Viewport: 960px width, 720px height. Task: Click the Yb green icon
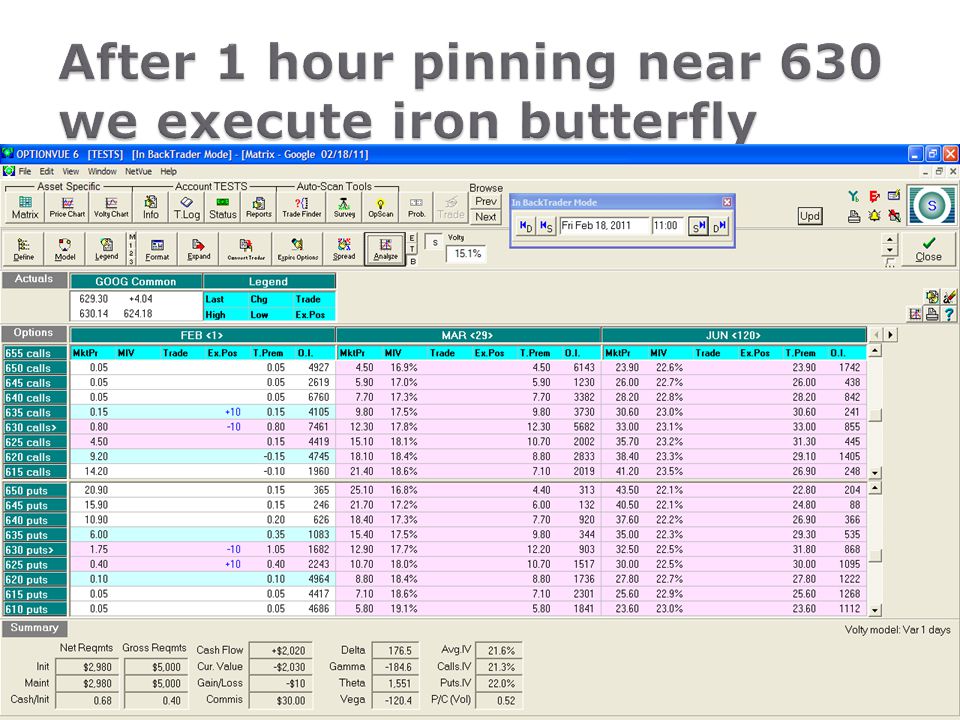pyautogui.click(x=853, y=196)
